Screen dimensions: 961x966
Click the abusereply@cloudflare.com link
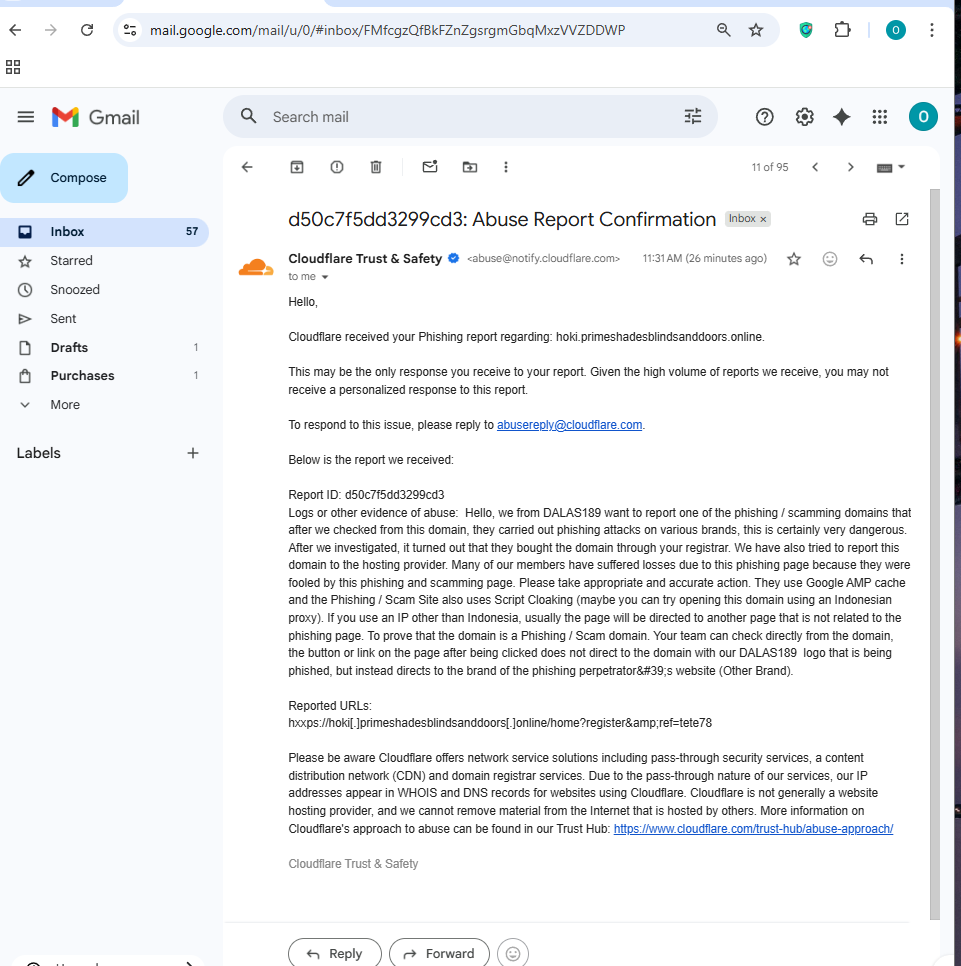tap(569, 424)
